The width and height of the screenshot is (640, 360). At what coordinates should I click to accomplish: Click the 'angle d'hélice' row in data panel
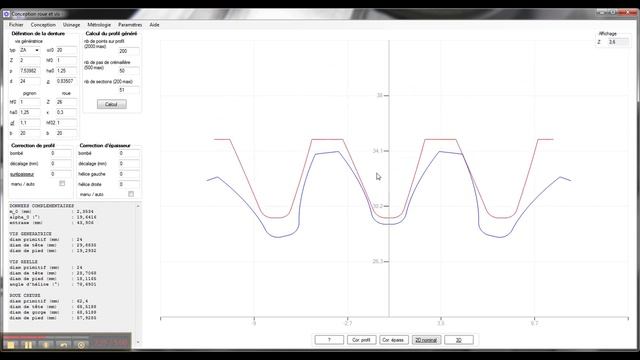click(x=53, y=284)
